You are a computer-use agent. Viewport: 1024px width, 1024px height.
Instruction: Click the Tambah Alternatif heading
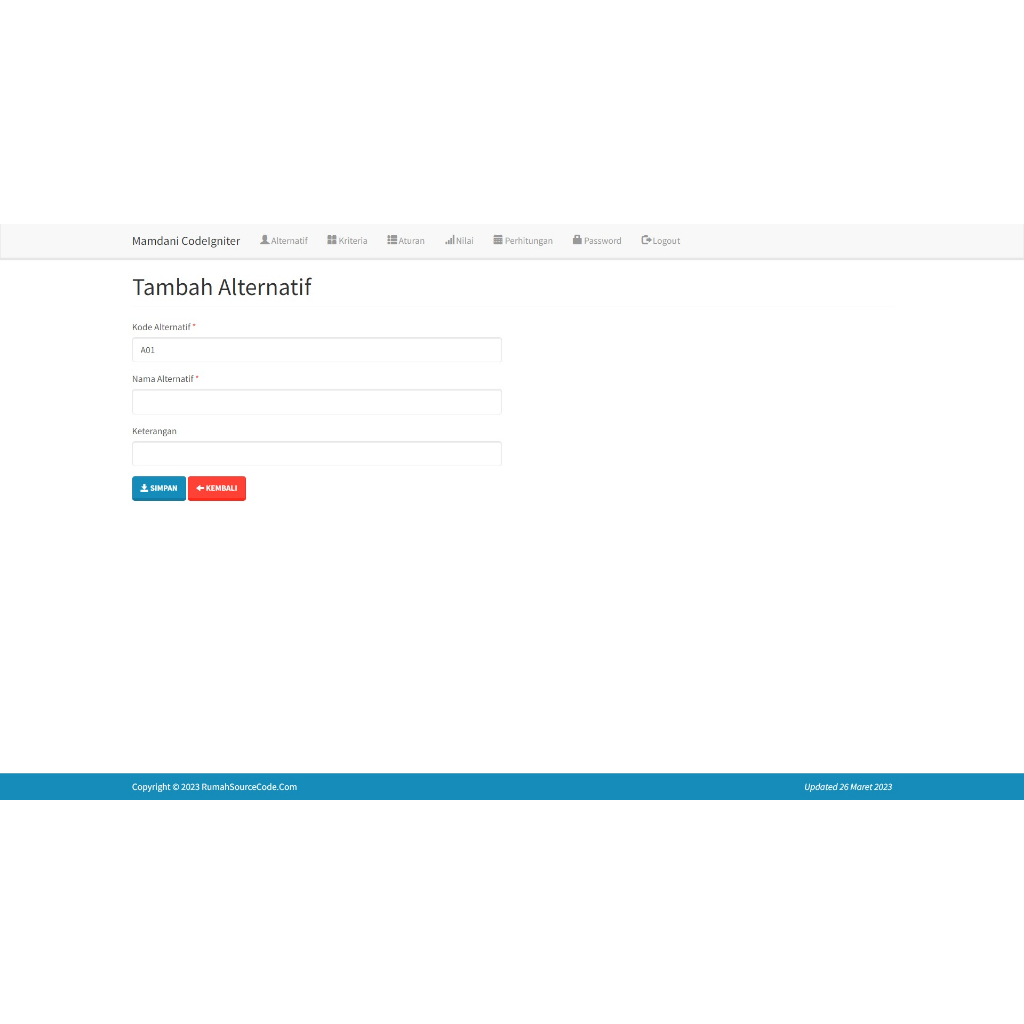pyautogui.click(x=222, y=287)
